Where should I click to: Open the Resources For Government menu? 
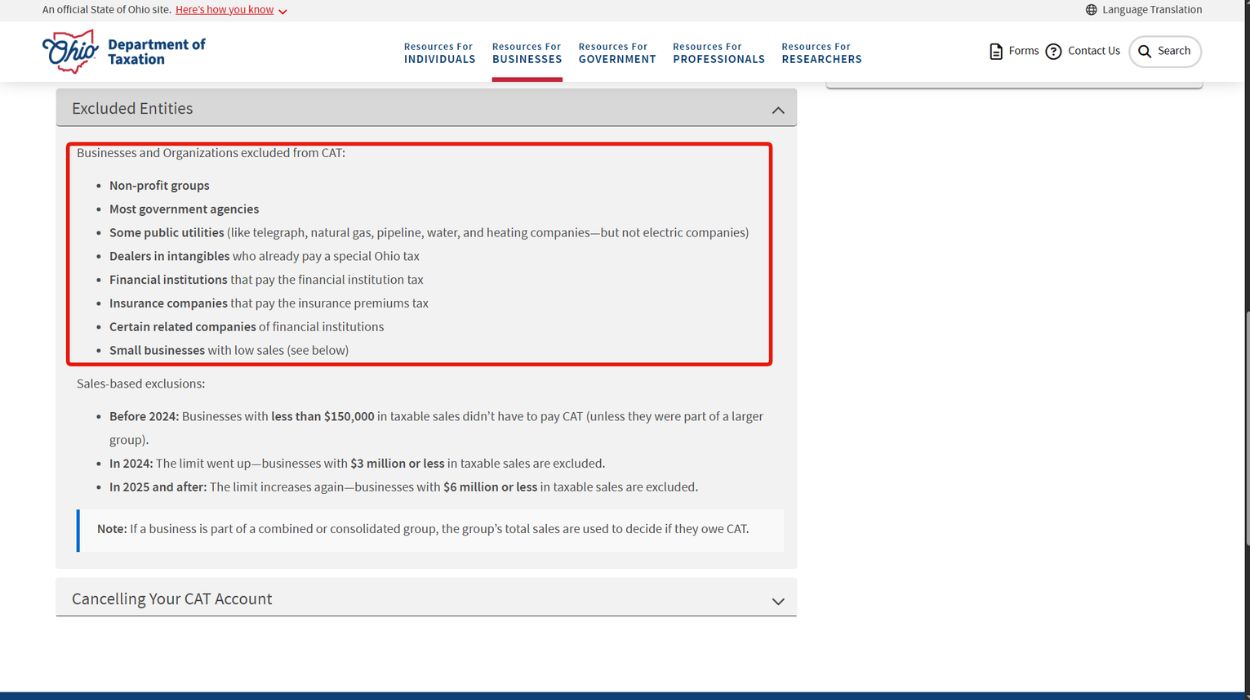point(617,52)
